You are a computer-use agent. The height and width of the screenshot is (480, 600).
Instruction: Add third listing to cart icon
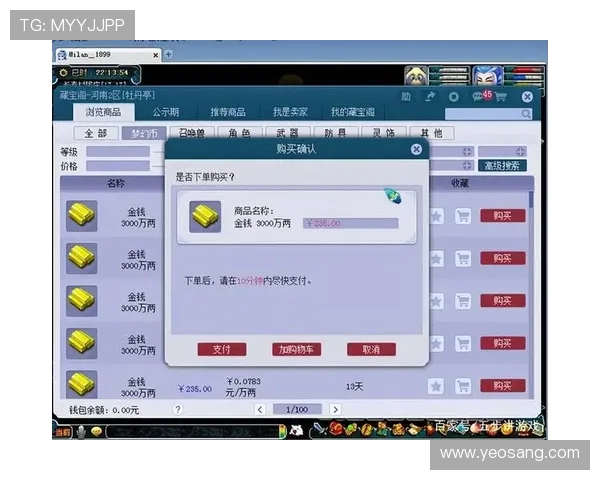pos(463,301)
